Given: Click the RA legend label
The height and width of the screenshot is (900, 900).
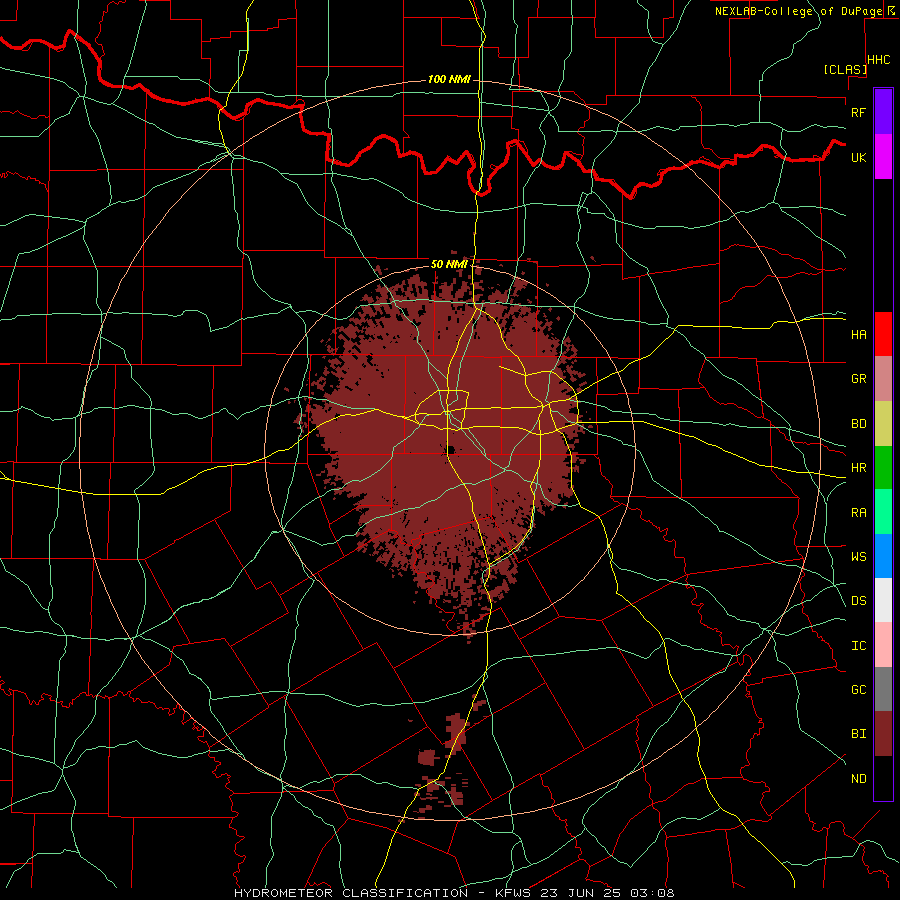Looking at the screenshot, I should pyautogui.click(x=858, y=512).
